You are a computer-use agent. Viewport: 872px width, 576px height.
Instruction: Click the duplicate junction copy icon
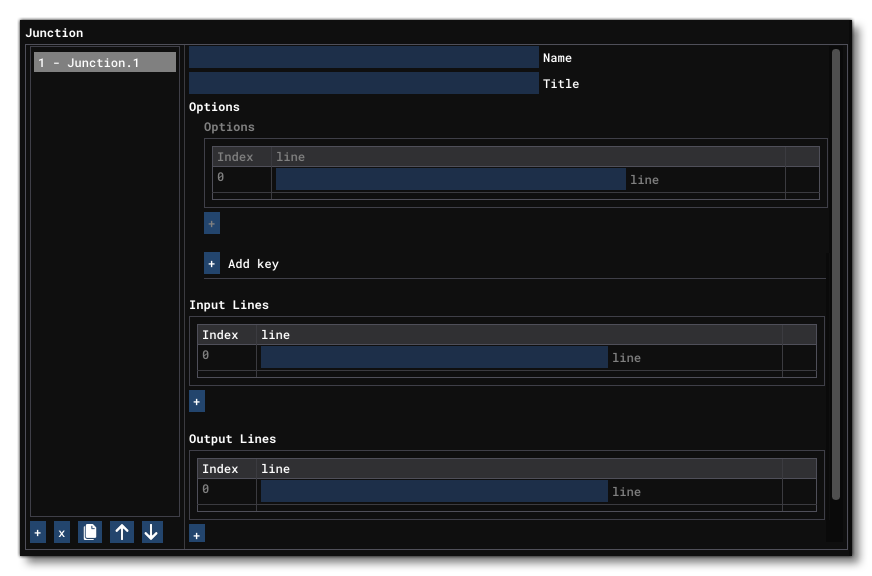91,533
